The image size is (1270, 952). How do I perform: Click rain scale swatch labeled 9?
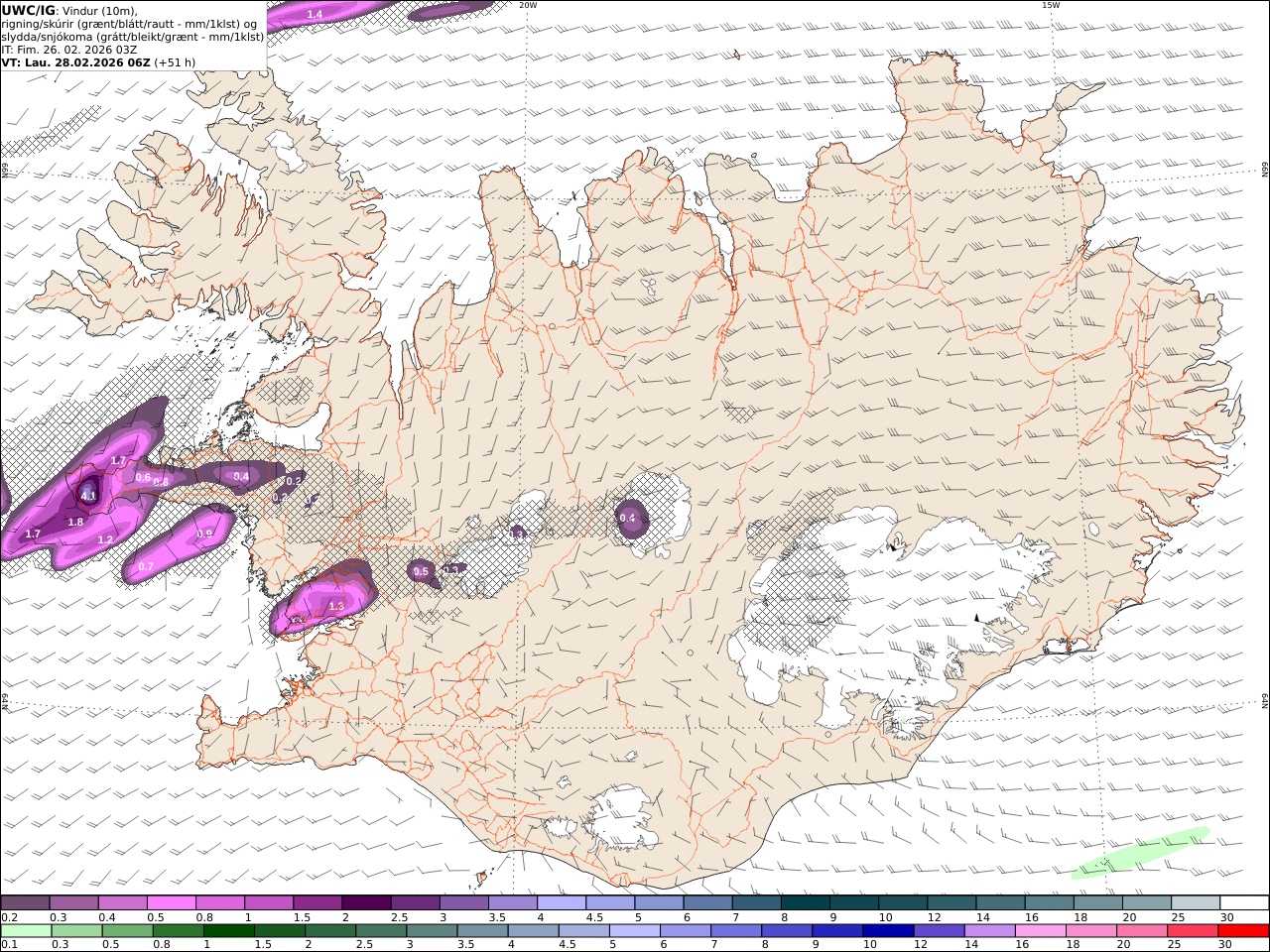pyautogui.click(x=836, y=931)
